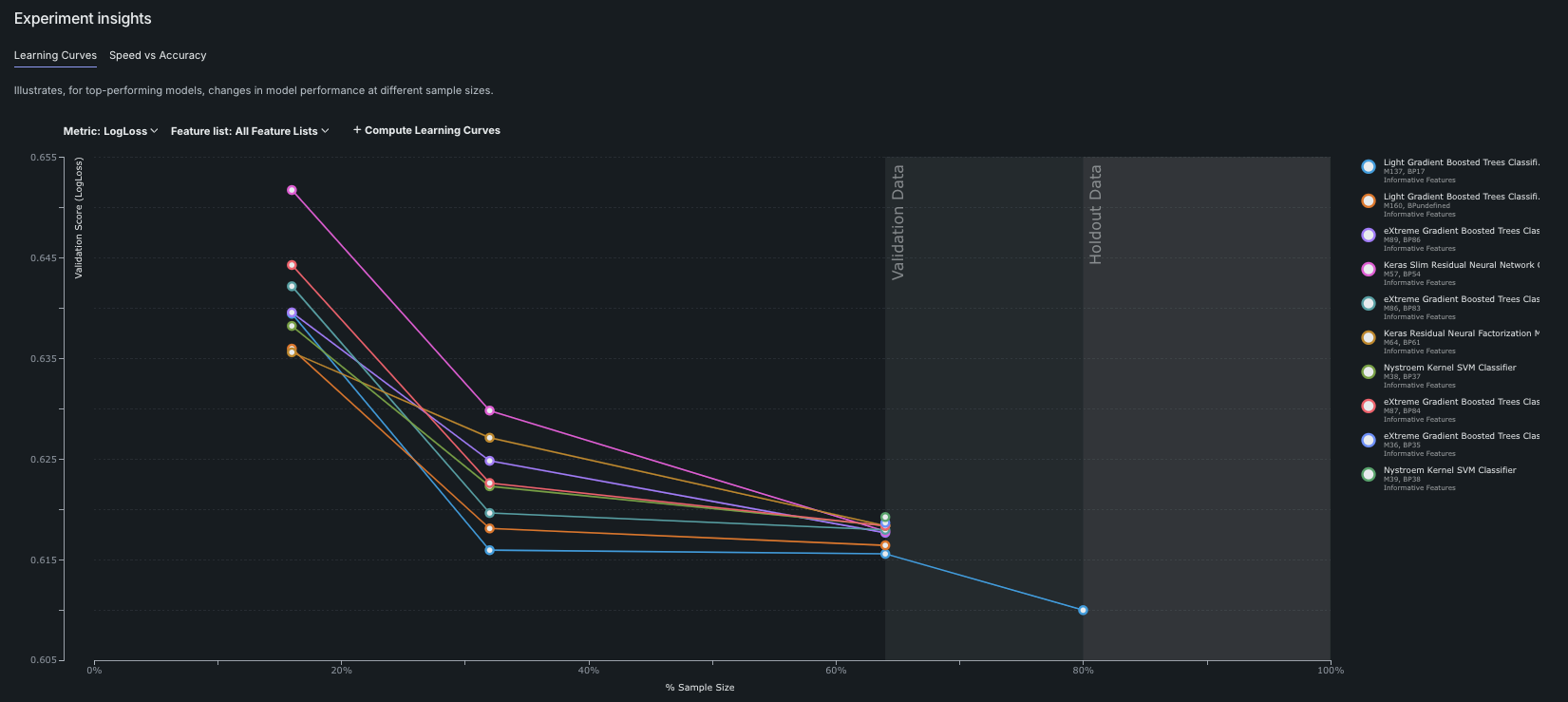Click the pink data point at 0.652 LogLoss

pyautogui.click(x=292, y=190)
